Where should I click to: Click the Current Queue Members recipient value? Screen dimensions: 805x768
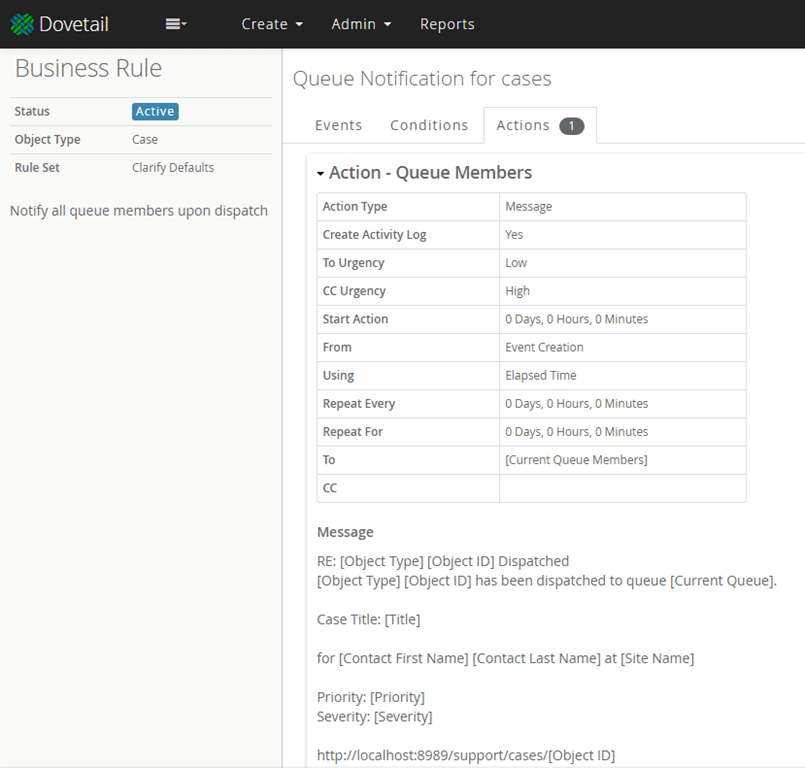576,460
